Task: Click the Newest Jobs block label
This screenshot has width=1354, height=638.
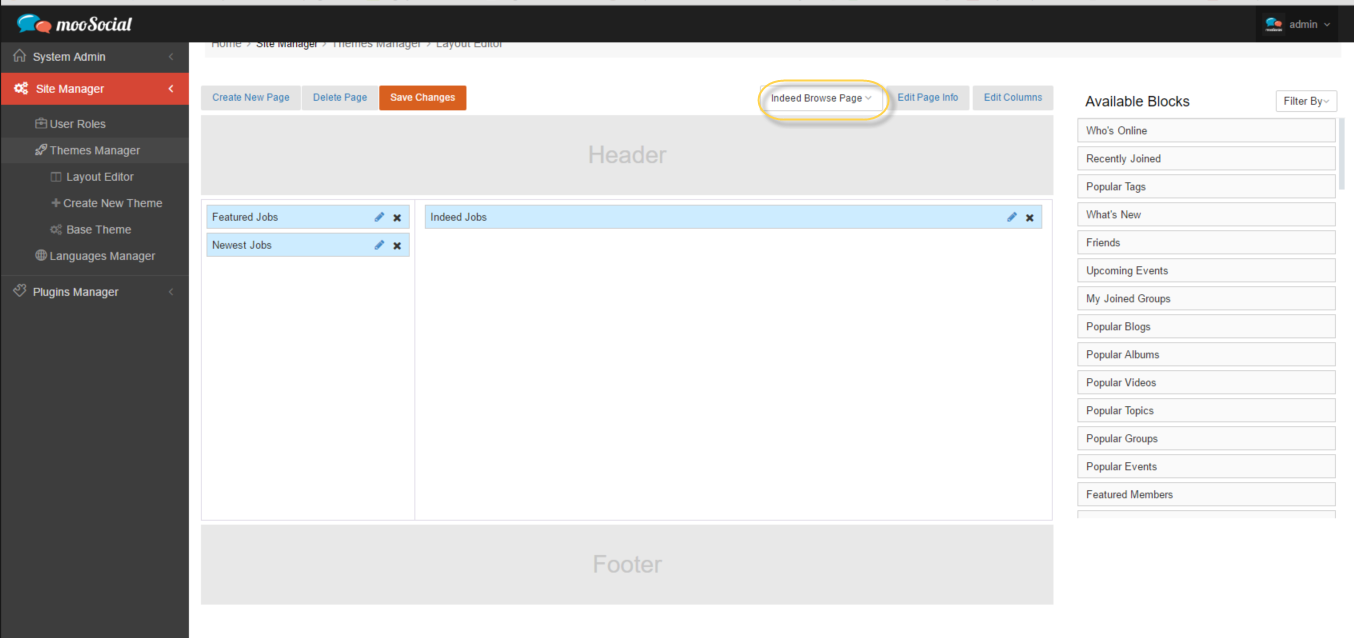Action: coord(242,245)
